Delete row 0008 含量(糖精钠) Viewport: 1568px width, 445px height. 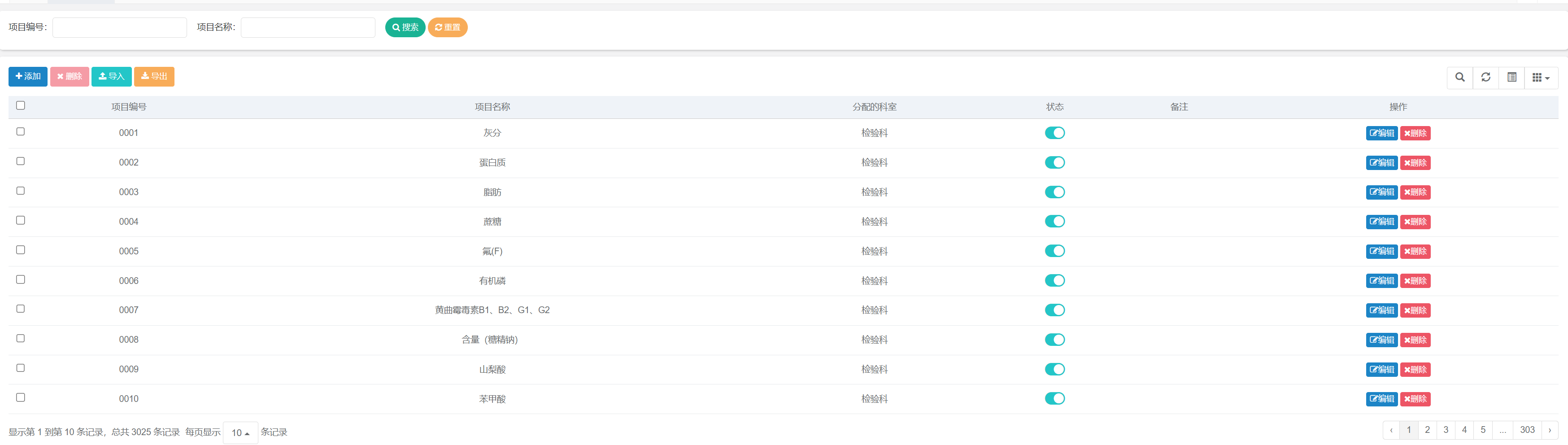coord(1415,340)
